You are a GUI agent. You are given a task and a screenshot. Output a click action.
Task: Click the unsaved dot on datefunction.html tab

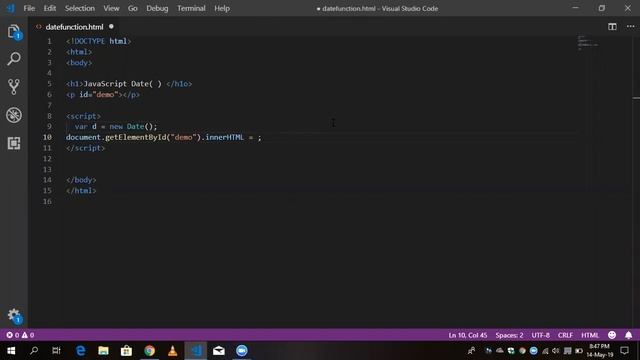tap(111, 27)
